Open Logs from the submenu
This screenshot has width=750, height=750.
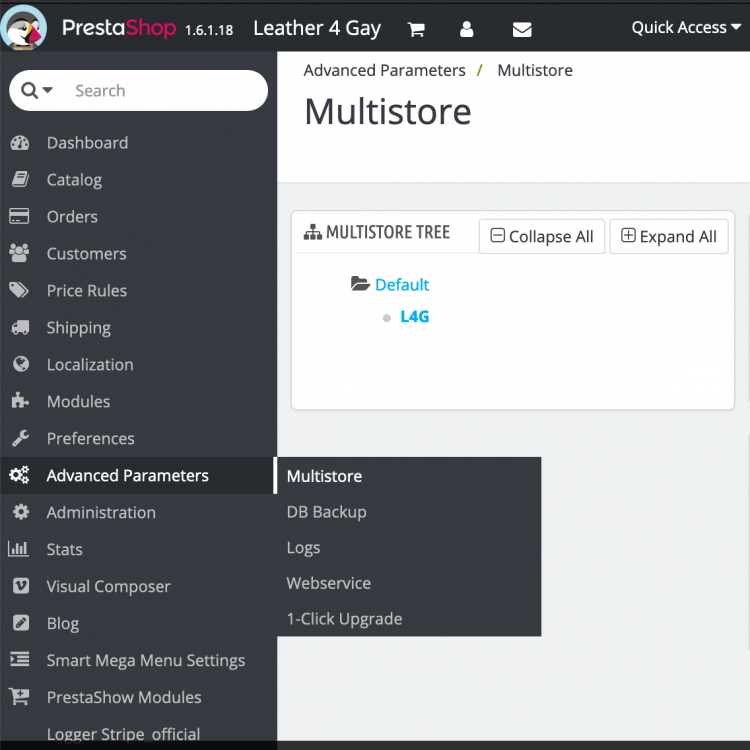(x=303, y=548)
